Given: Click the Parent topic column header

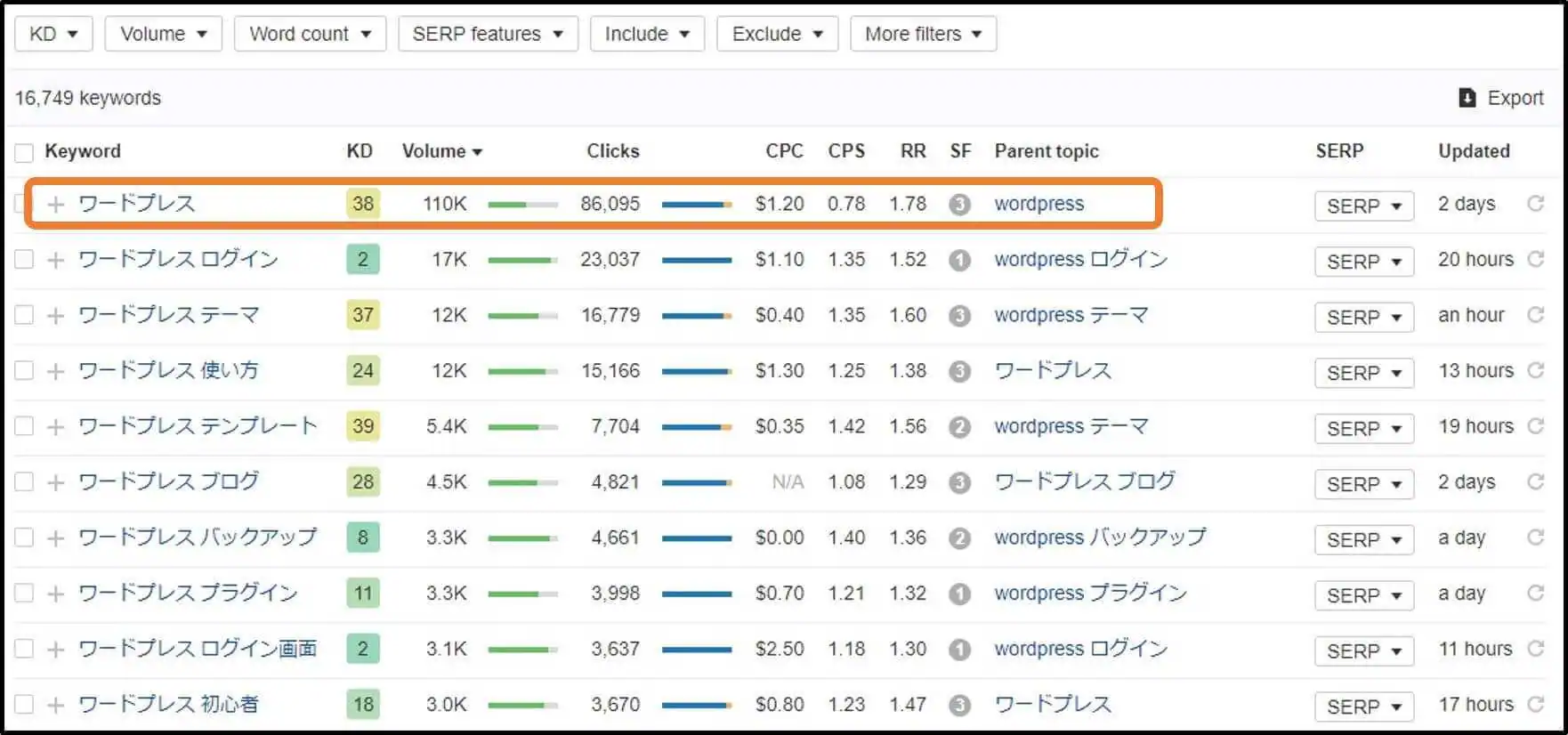Looking at the screenshot, I should [x=1047, y=151].
